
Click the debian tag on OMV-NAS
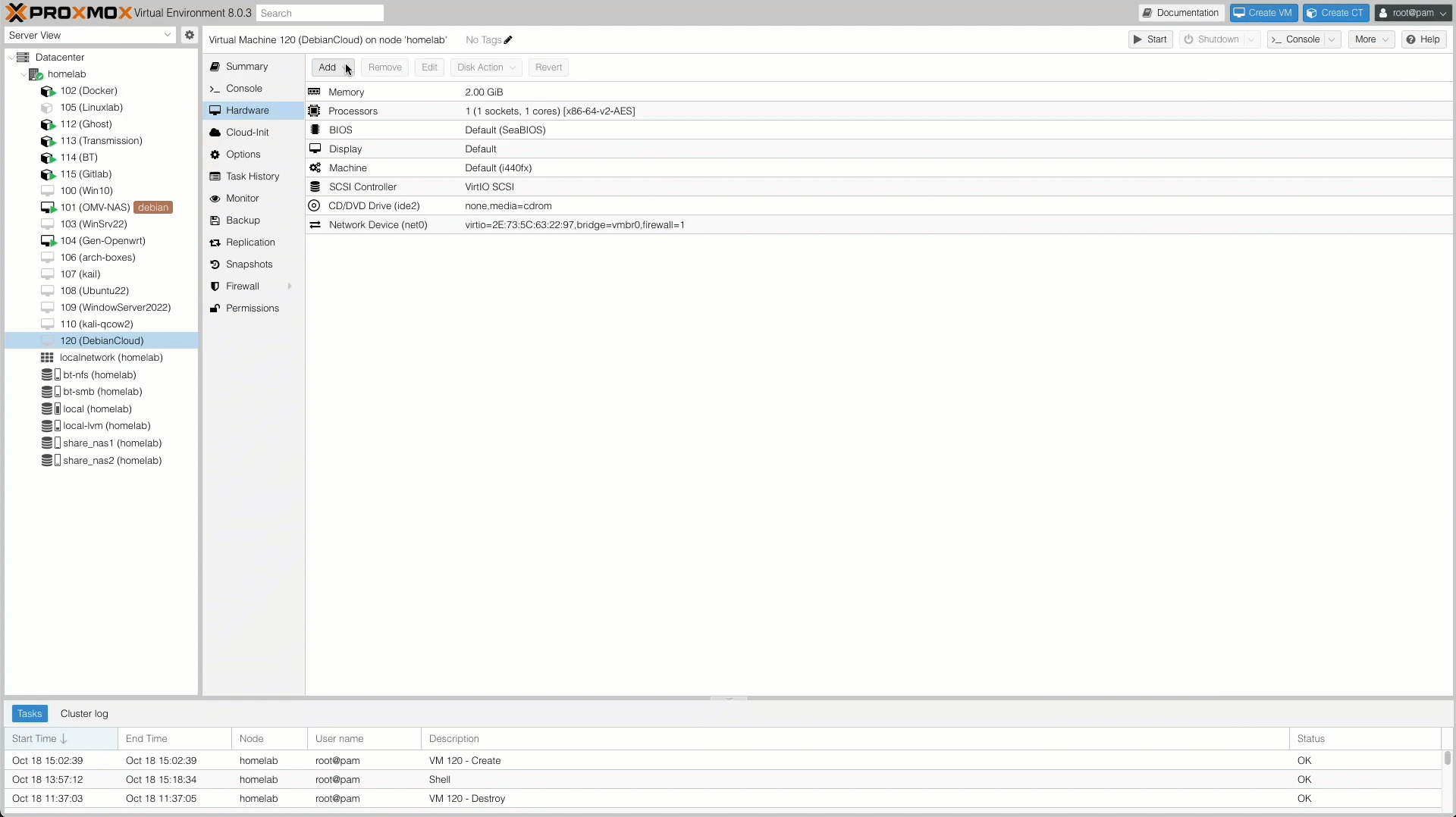[153, 208]
